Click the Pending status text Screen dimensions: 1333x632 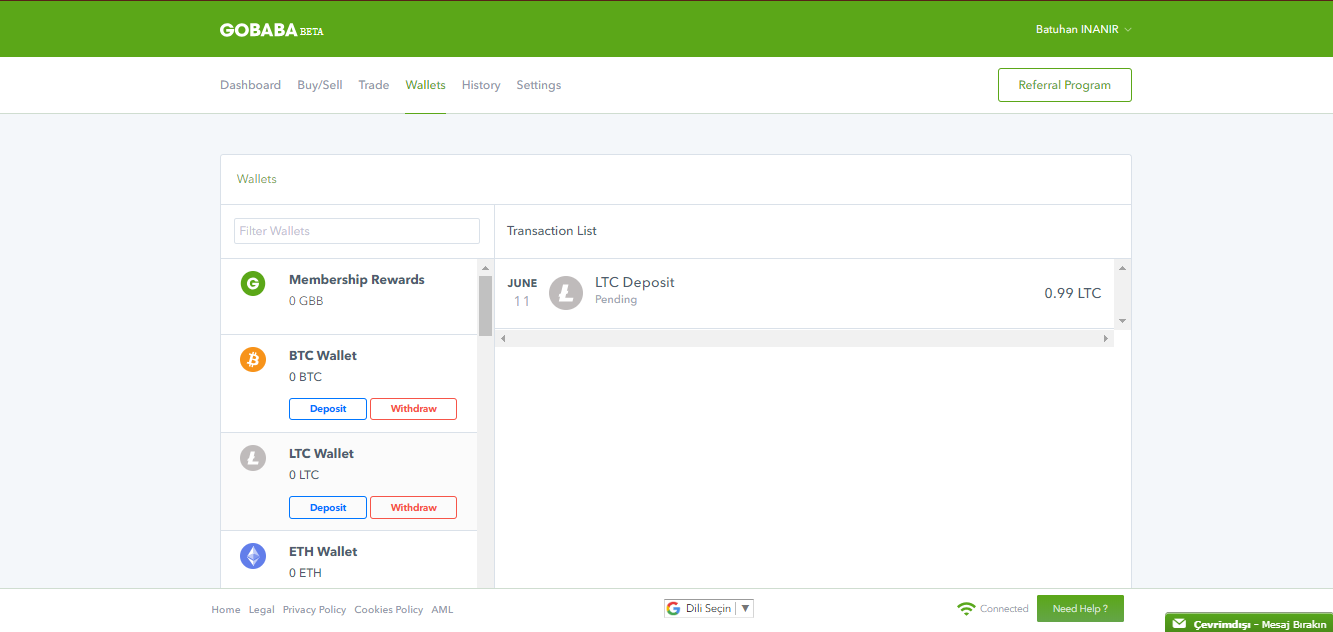(616, 299)
